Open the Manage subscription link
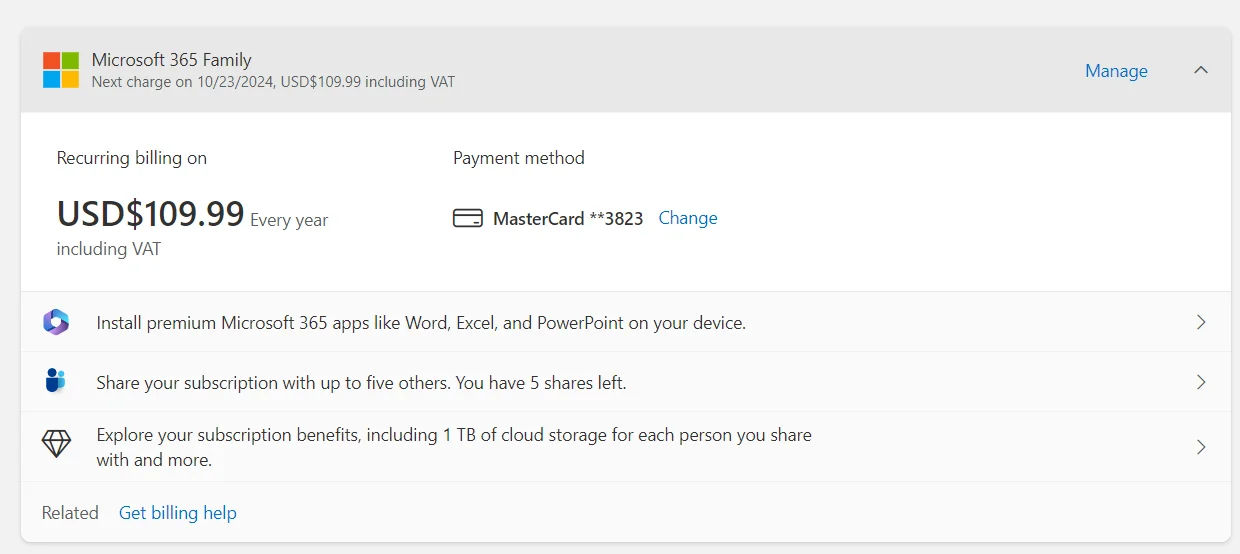This screenshot has height=554, width=1240. coord(1116,71)
